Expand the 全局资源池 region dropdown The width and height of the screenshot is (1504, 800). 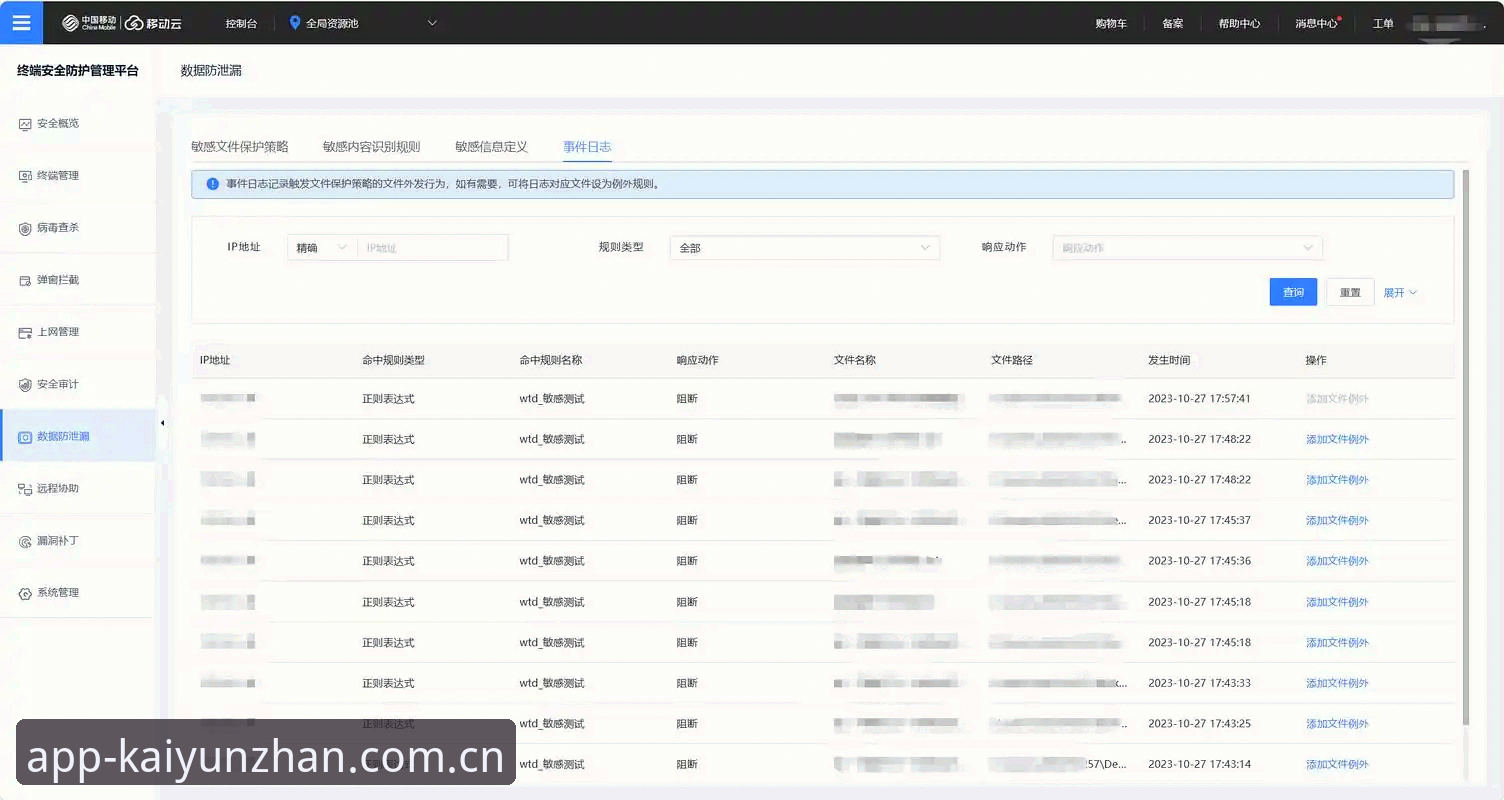[x=432, y=22]
